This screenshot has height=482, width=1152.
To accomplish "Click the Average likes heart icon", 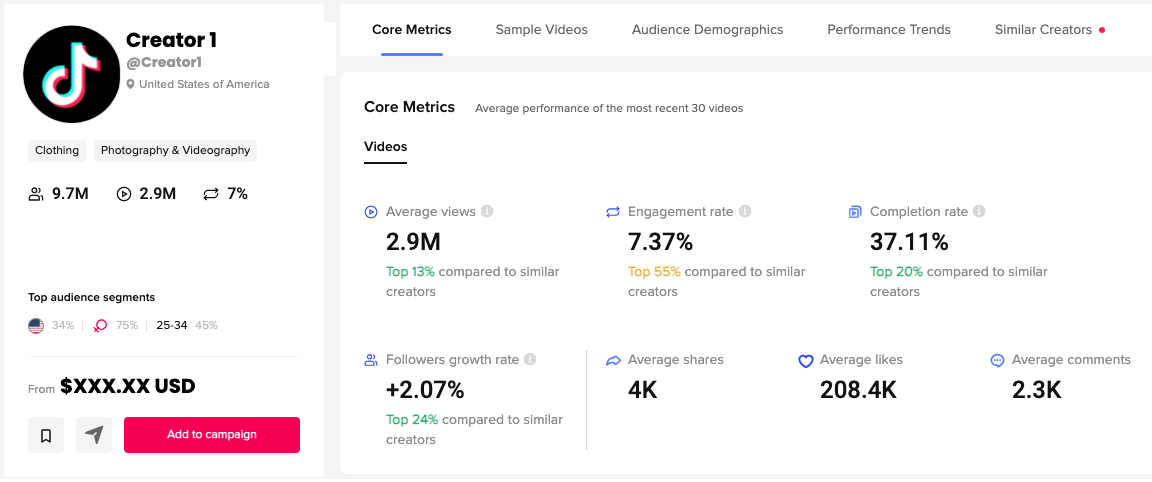I will point(806,361).
